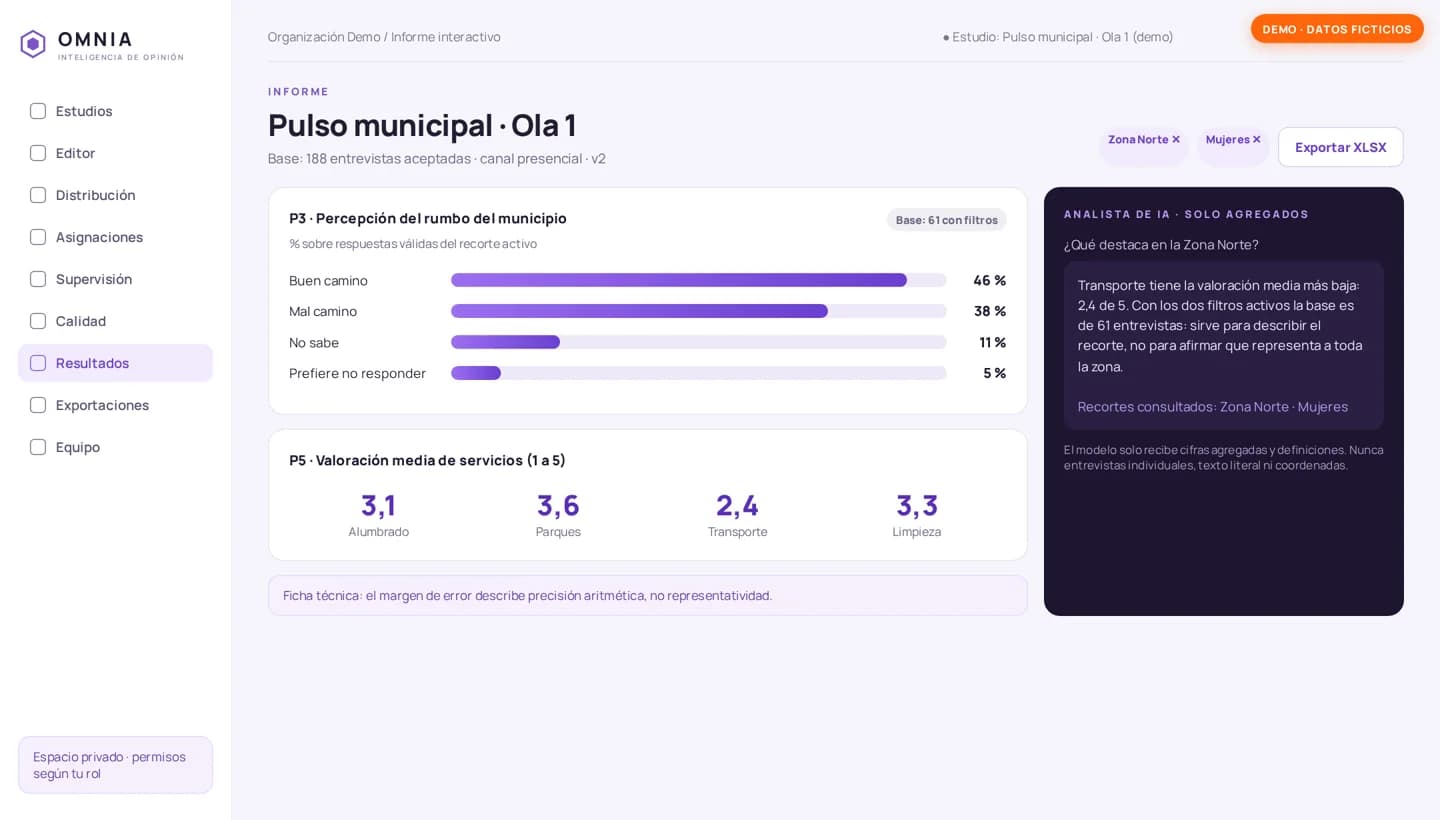This screenshot has width=1440, height=820.
Task: Open the Estudios section
Action: 115,111
